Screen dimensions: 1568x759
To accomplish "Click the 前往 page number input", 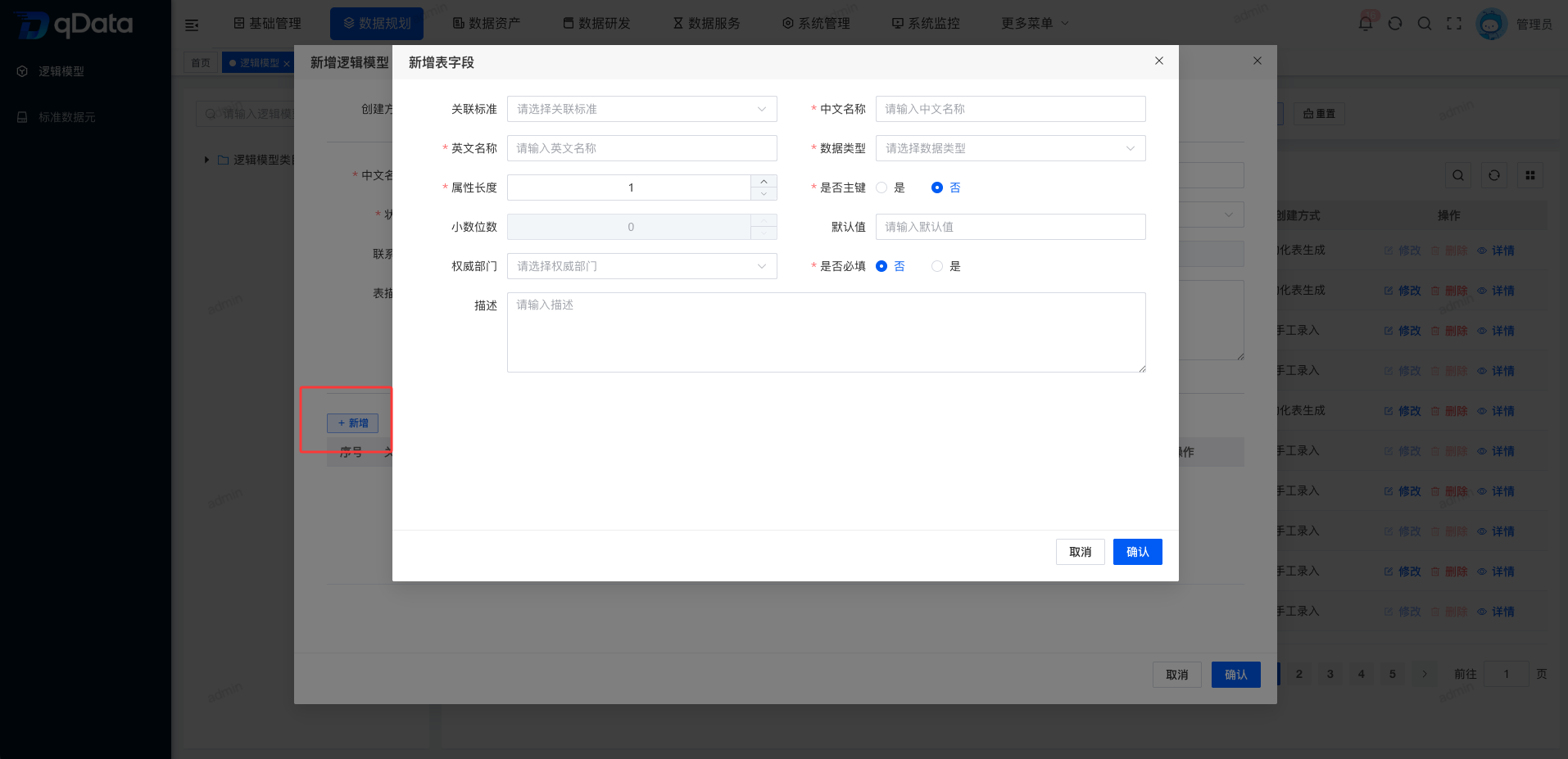I will pos(1506,674).
